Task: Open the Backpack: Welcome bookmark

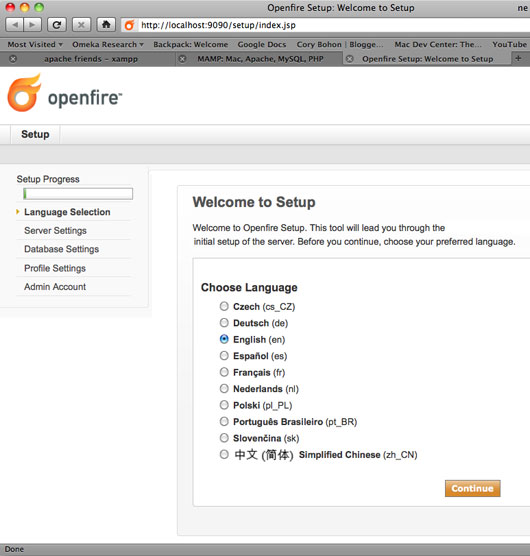Action: (x=190, y=44)
